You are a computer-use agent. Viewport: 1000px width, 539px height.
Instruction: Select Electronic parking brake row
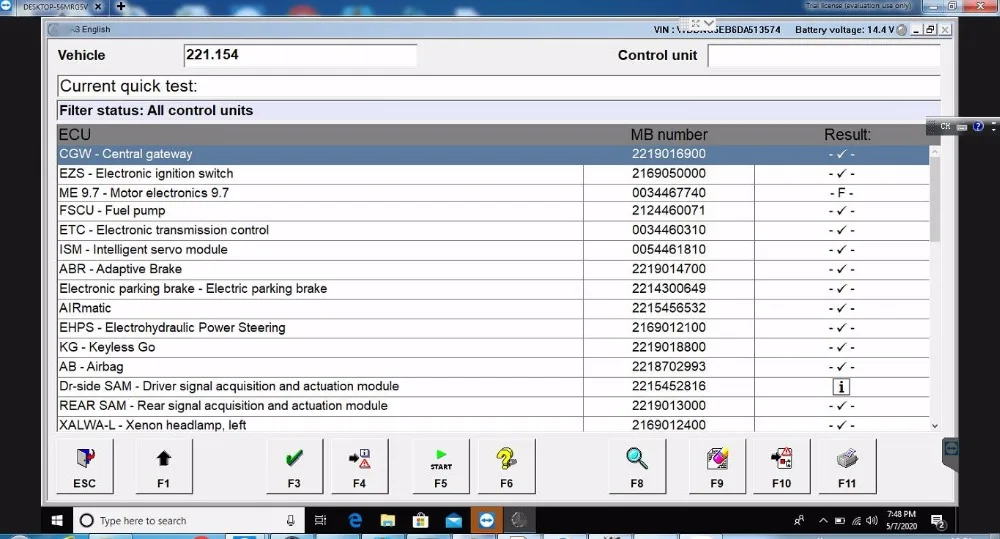tap(493, 289)
